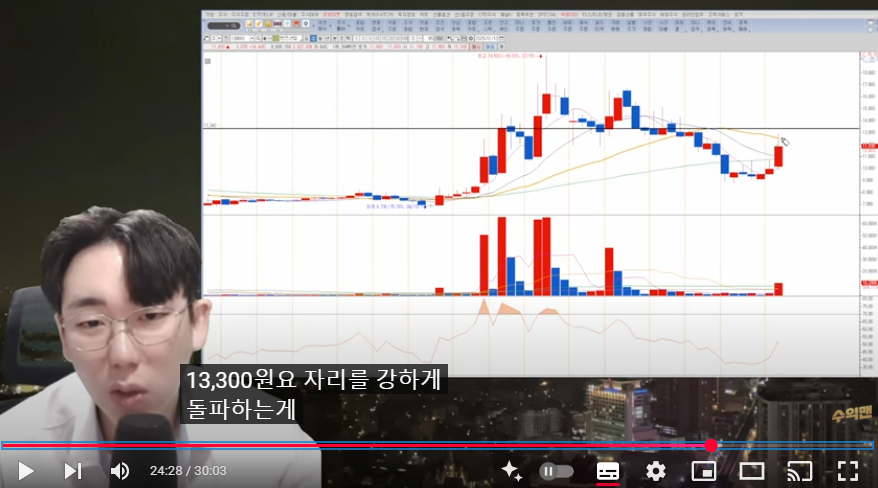Open the stock code dropdown arrow
The image size is (878, 488).
pyautogui.click(x=253, y=38)
